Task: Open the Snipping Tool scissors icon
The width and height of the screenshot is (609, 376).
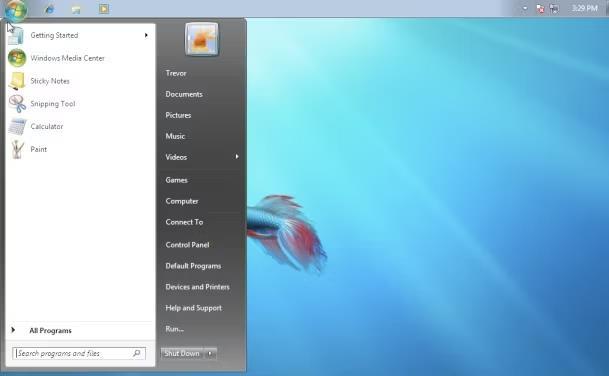Action: 17,104
